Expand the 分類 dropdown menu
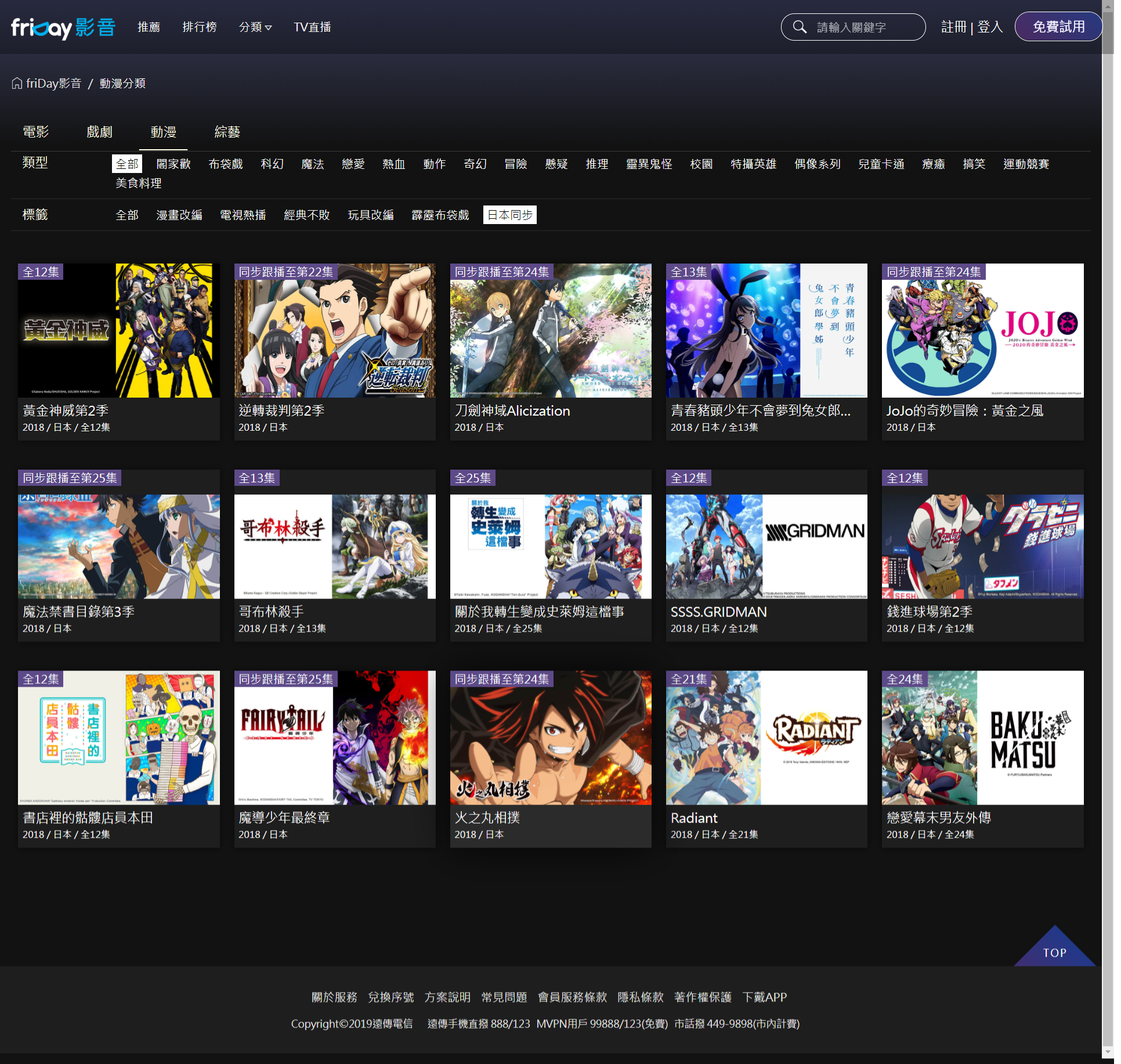Viewport: 1121px width, 1064px height. click(255, 27)
